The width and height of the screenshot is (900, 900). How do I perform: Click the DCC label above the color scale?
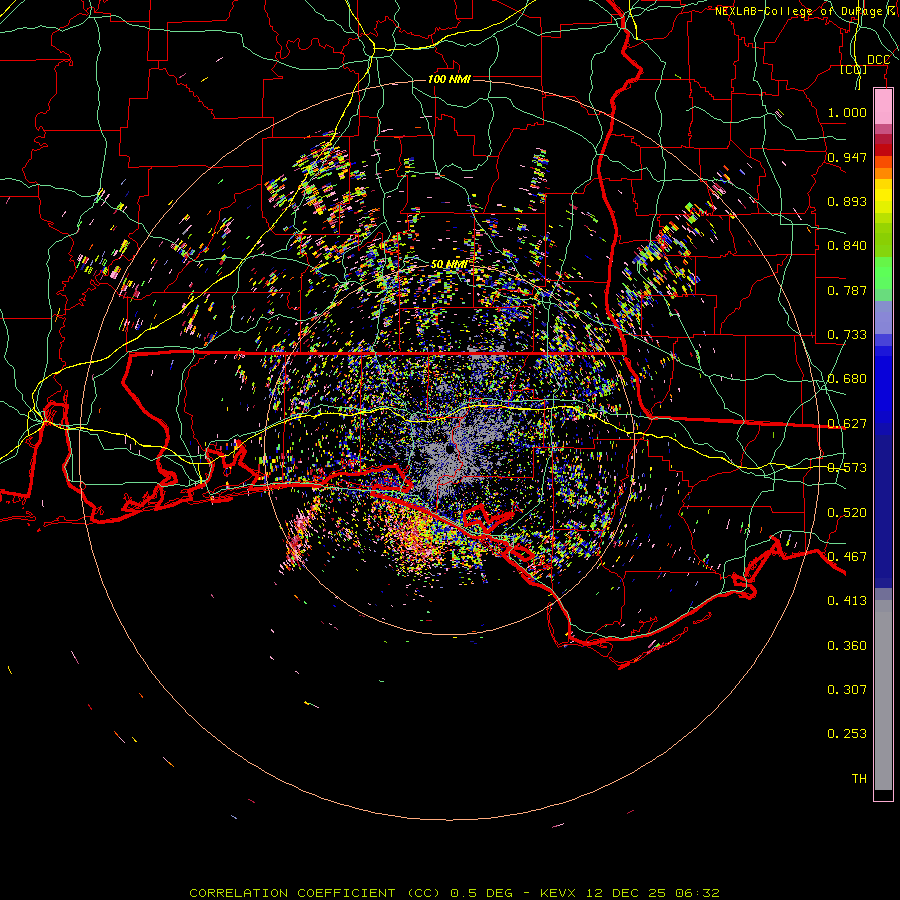[x=878, y=60]
